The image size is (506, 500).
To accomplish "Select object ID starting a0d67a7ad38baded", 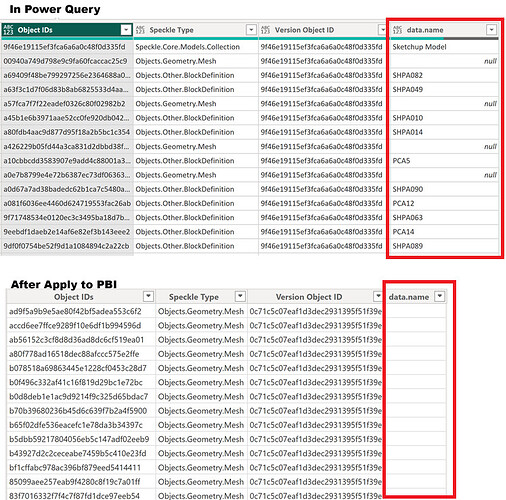I will [67, 189].
